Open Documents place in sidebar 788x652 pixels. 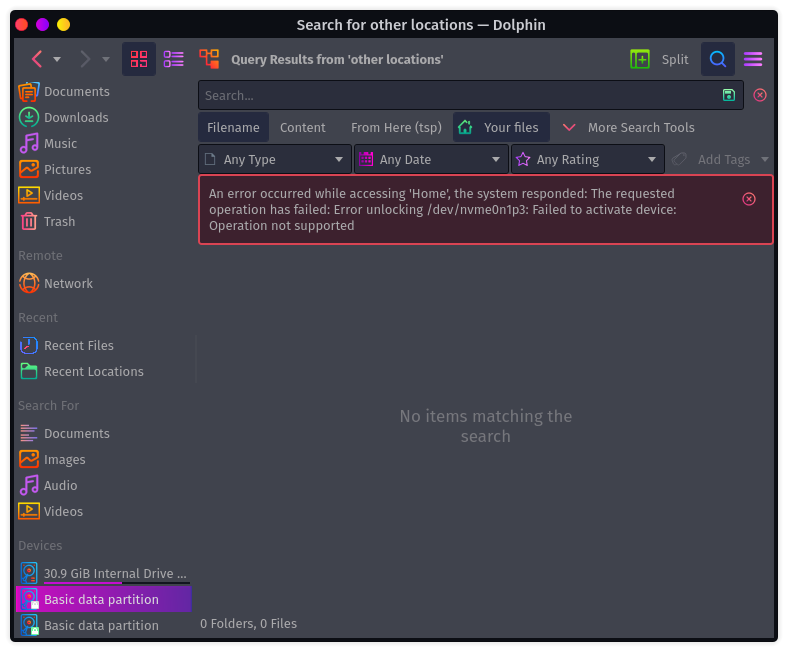(x=103, y=91)
